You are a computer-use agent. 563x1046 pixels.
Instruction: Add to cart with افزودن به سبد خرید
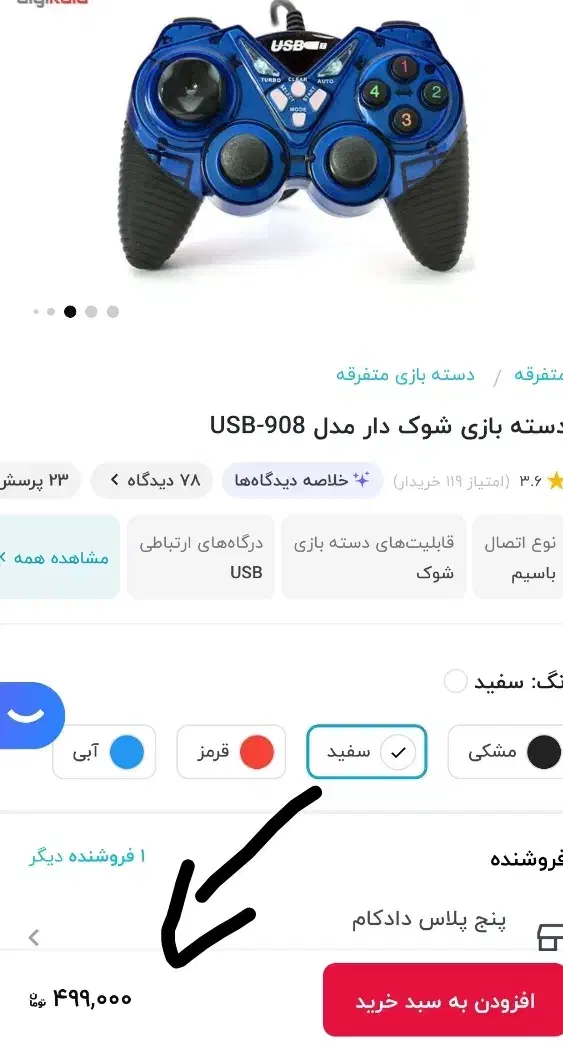(x=443, y=1000)
